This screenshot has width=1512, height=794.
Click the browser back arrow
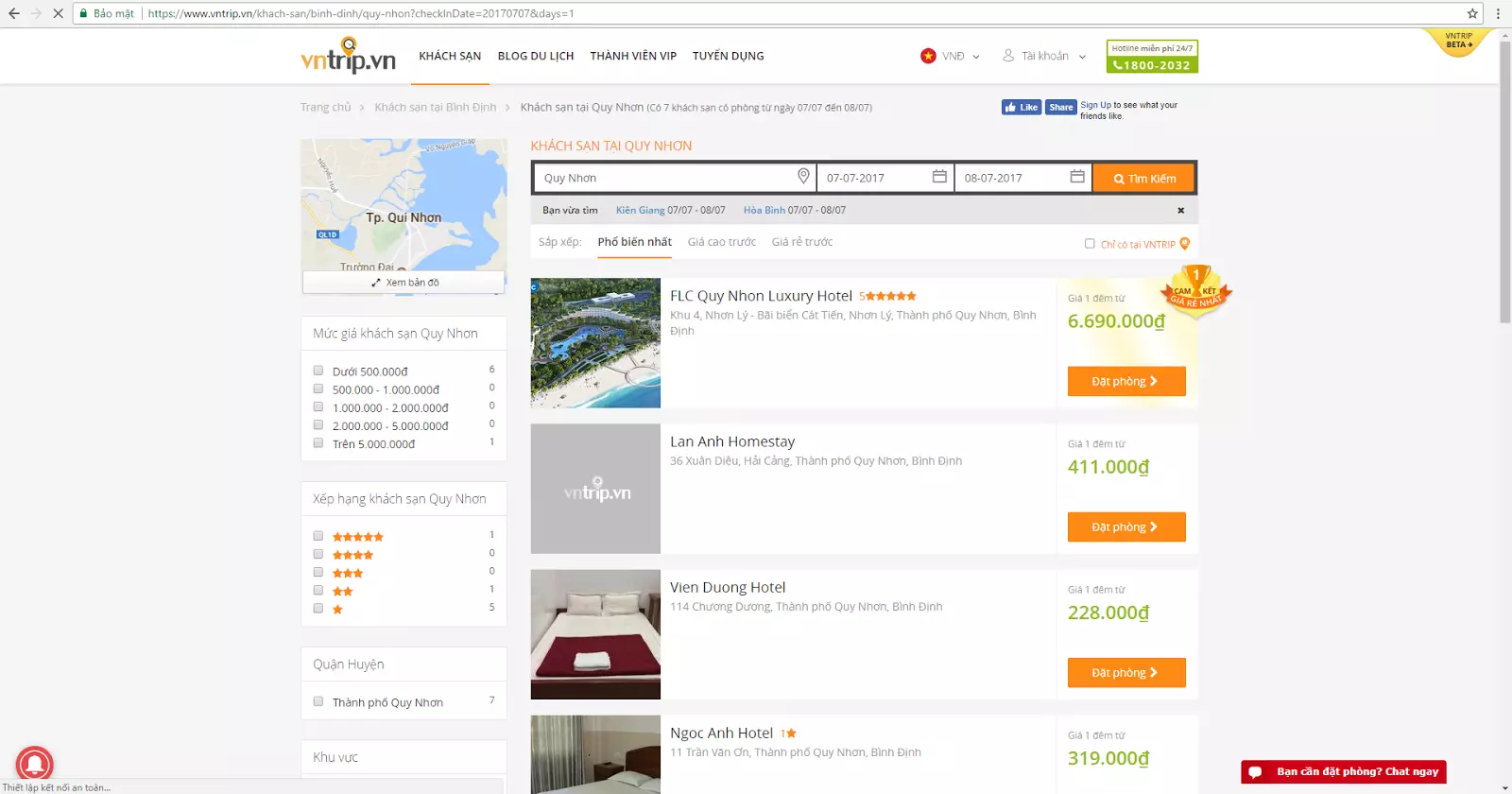point(14,13)
